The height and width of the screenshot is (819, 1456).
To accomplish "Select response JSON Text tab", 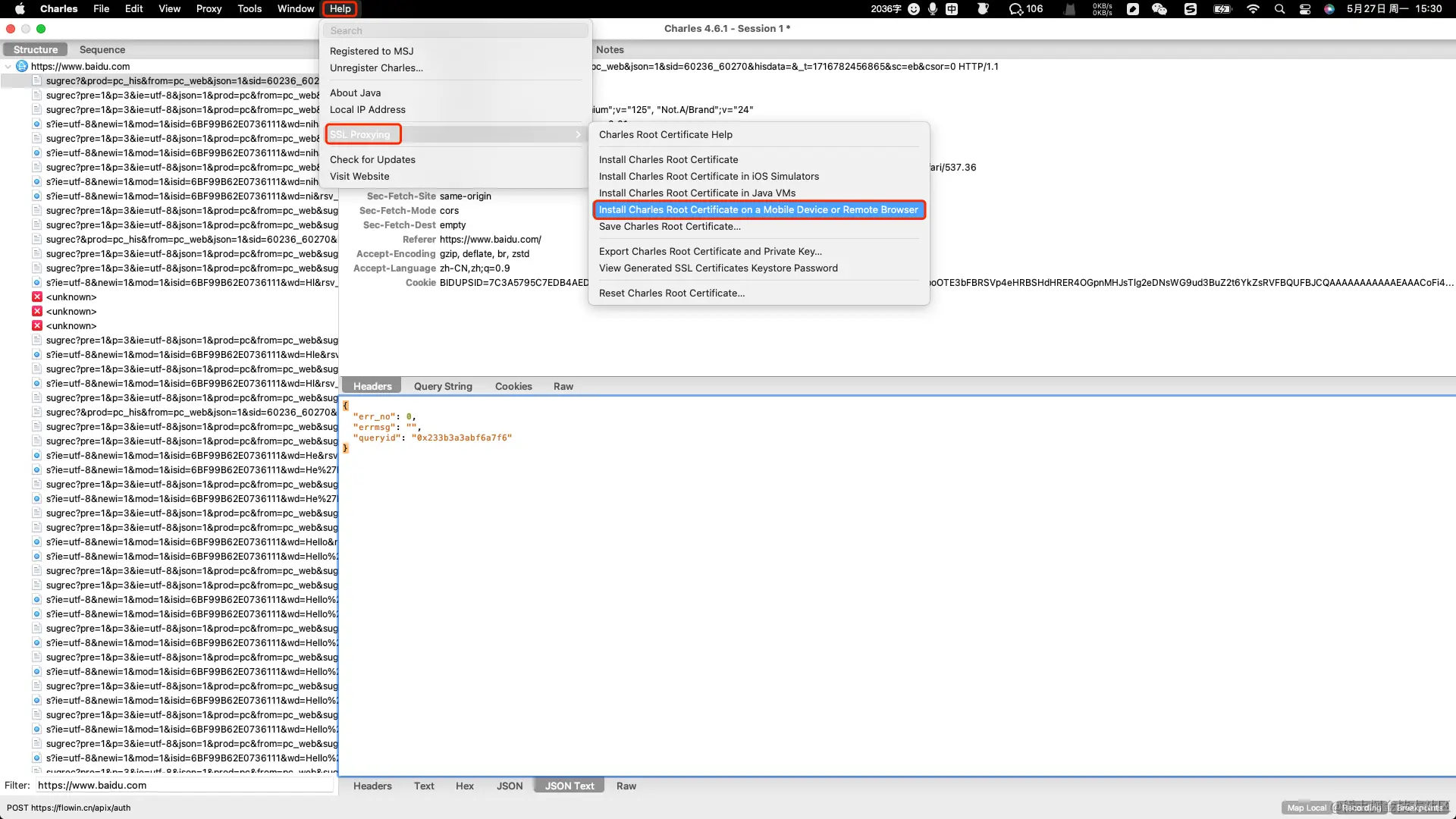I will [x=570, y=786].
